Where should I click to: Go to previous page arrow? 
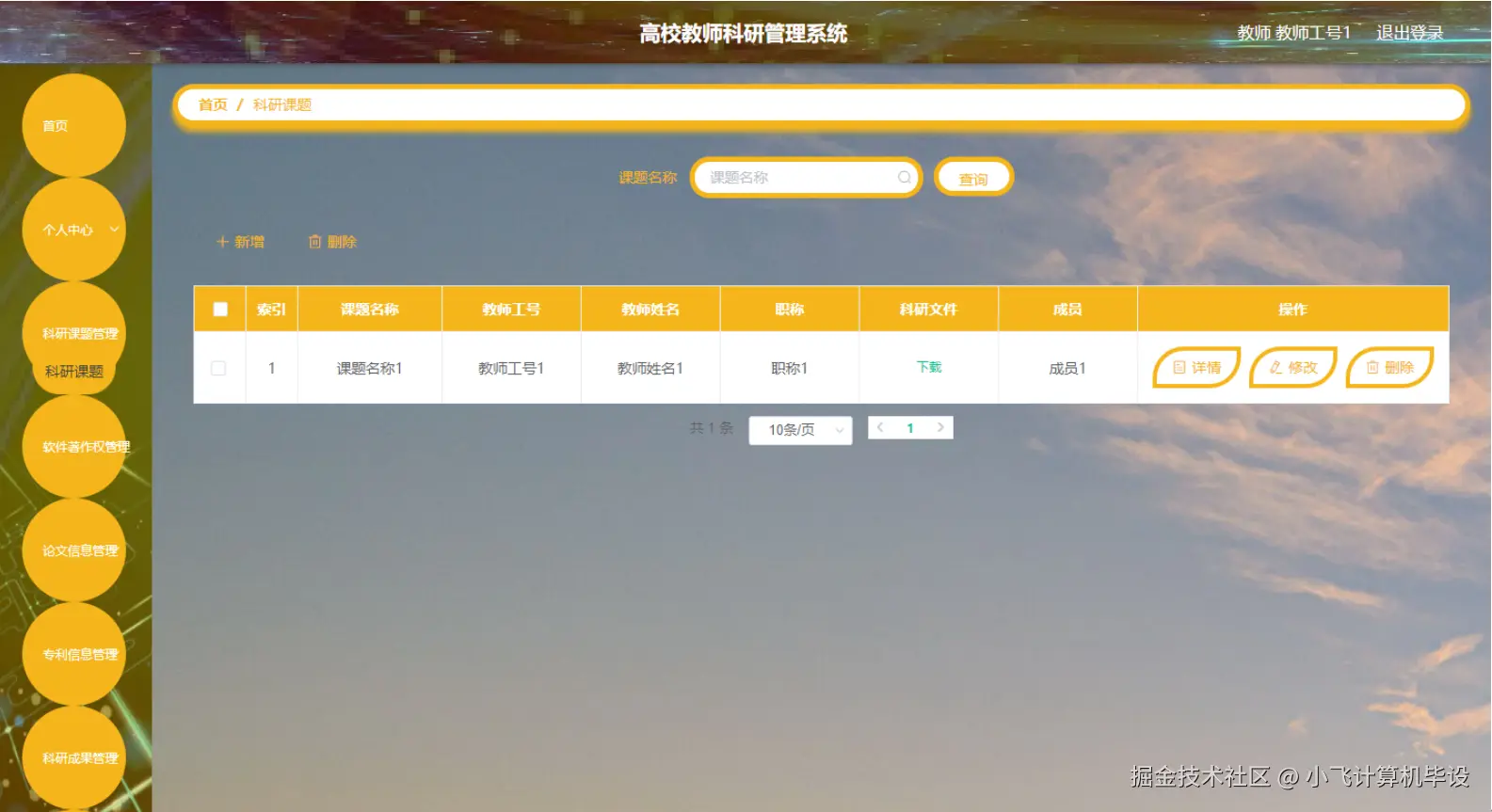click(x=880, y=427)
